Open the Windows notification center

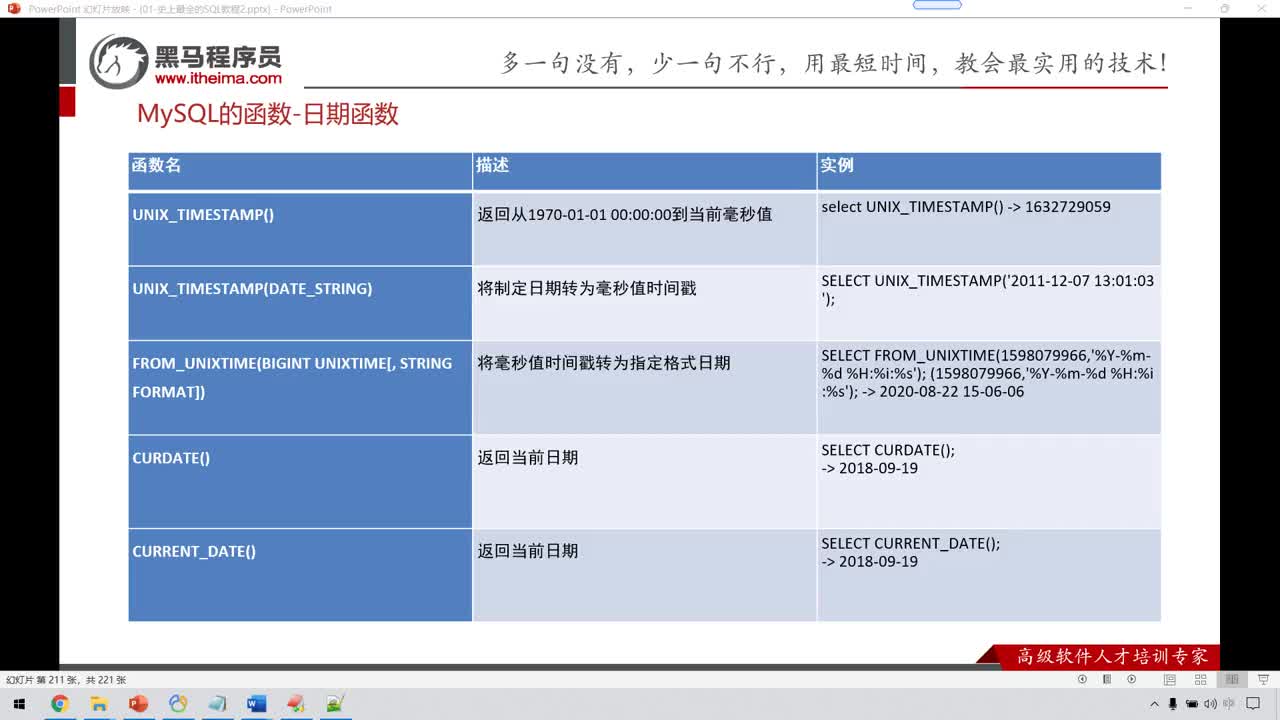pos(1253,704)
